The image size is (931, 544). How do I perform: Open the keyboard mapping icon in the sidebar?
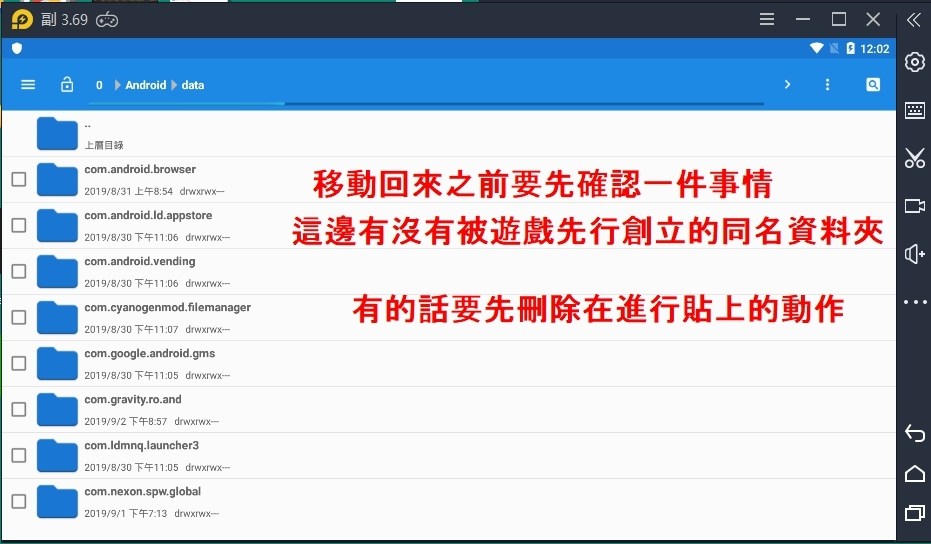click(914, 110)
